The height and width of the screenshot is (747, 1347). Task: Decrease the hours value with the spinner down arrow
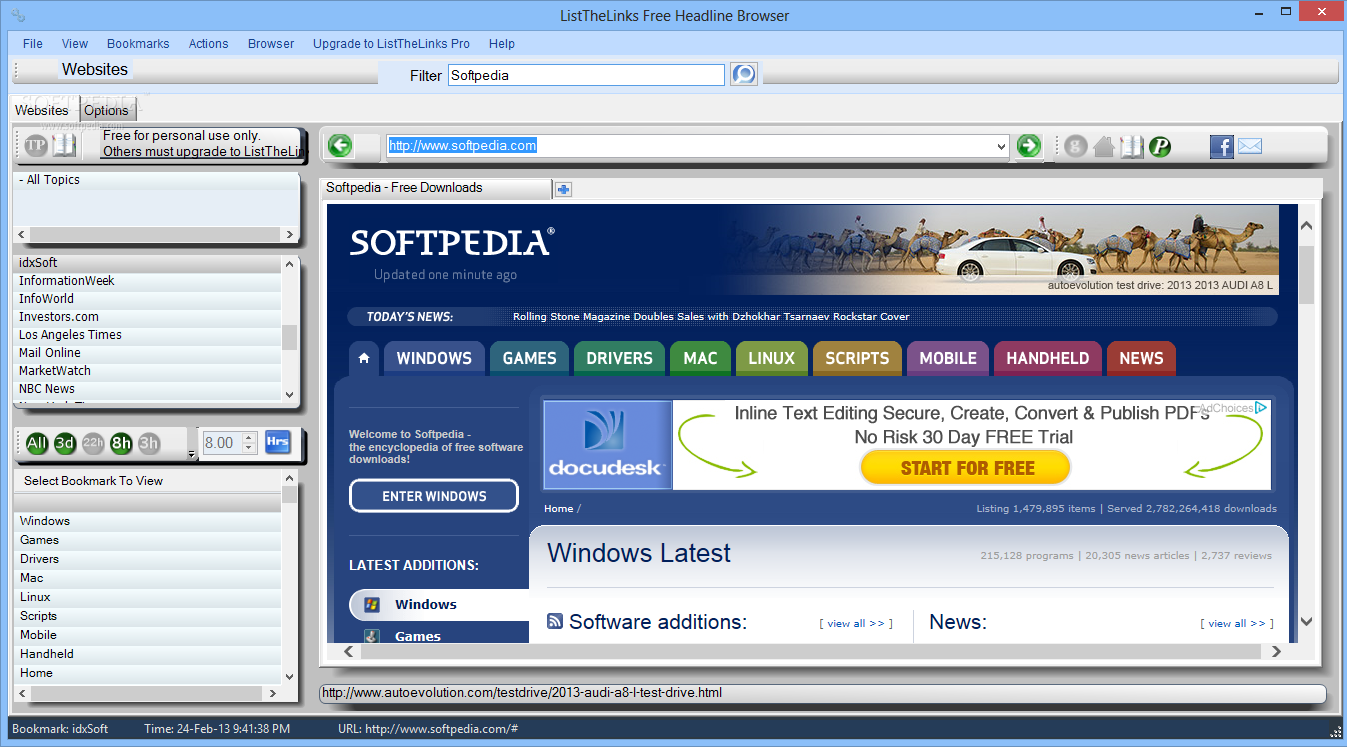(249, 448)
